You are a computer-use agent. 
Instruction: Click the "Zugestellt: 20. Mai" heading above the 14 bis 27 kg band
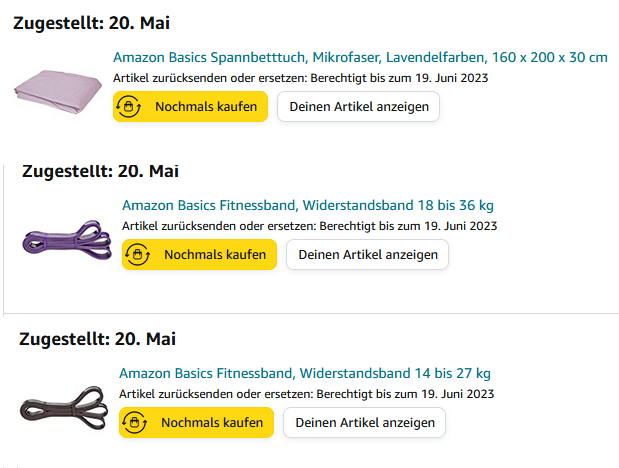click(98, 339)
